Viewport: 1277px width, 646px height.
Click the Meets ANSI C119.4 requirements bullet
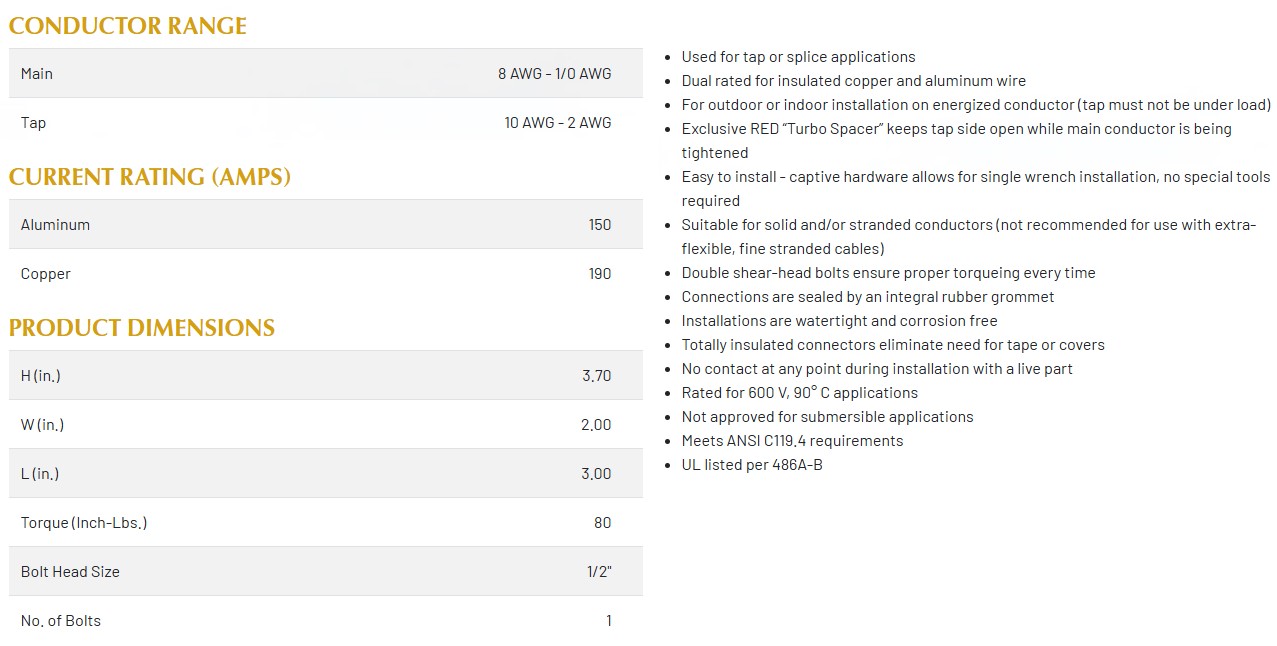792,441
